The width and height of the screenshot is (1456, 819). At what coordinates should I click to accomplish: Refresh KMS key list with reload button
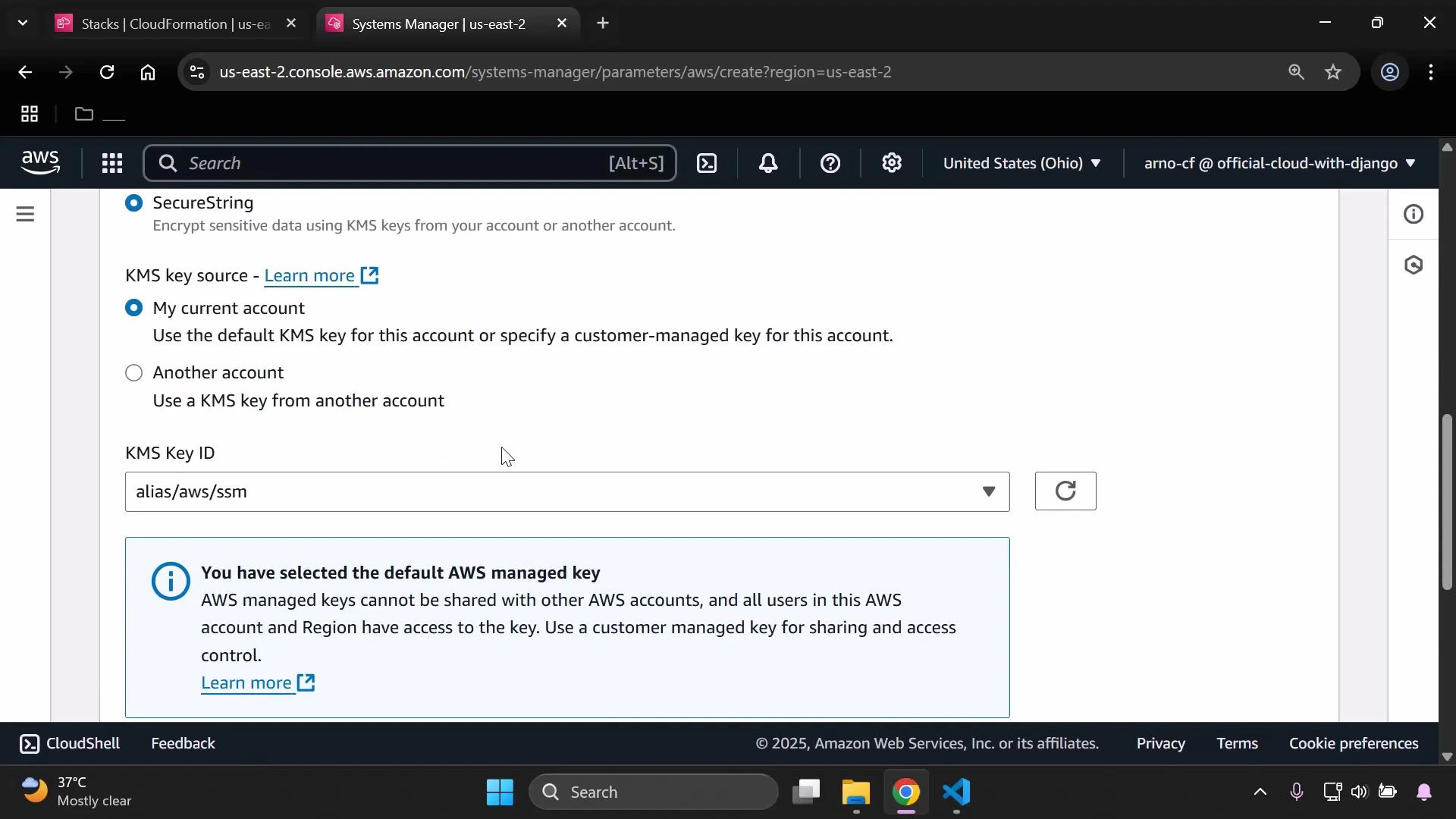pyautogui.click(x=1065, y=491)
